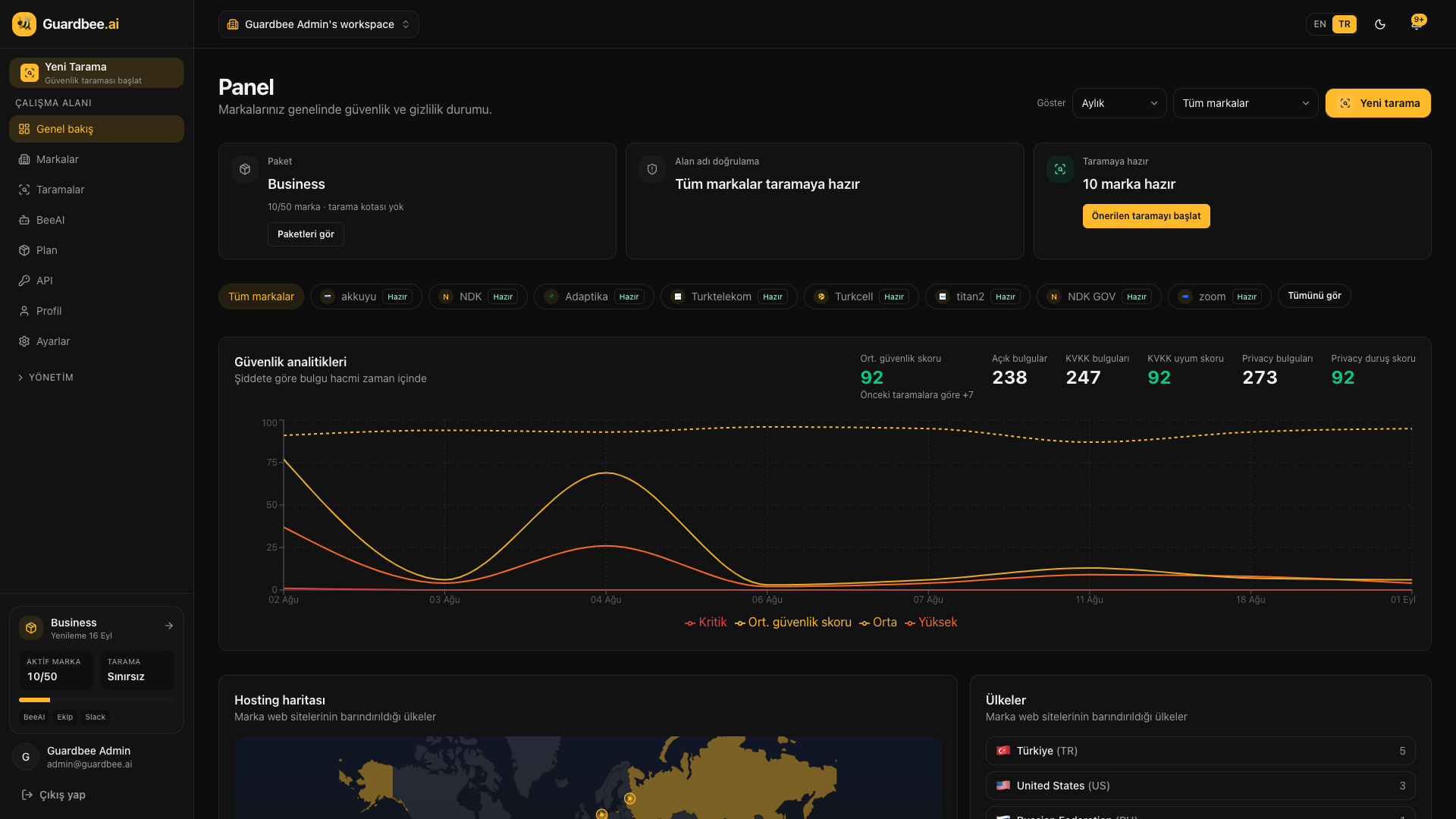Image resolution: width=1456 pixels, height=819 pixels.
Task: Navigate to Plan in sidebar
Action: pos(96,250)
